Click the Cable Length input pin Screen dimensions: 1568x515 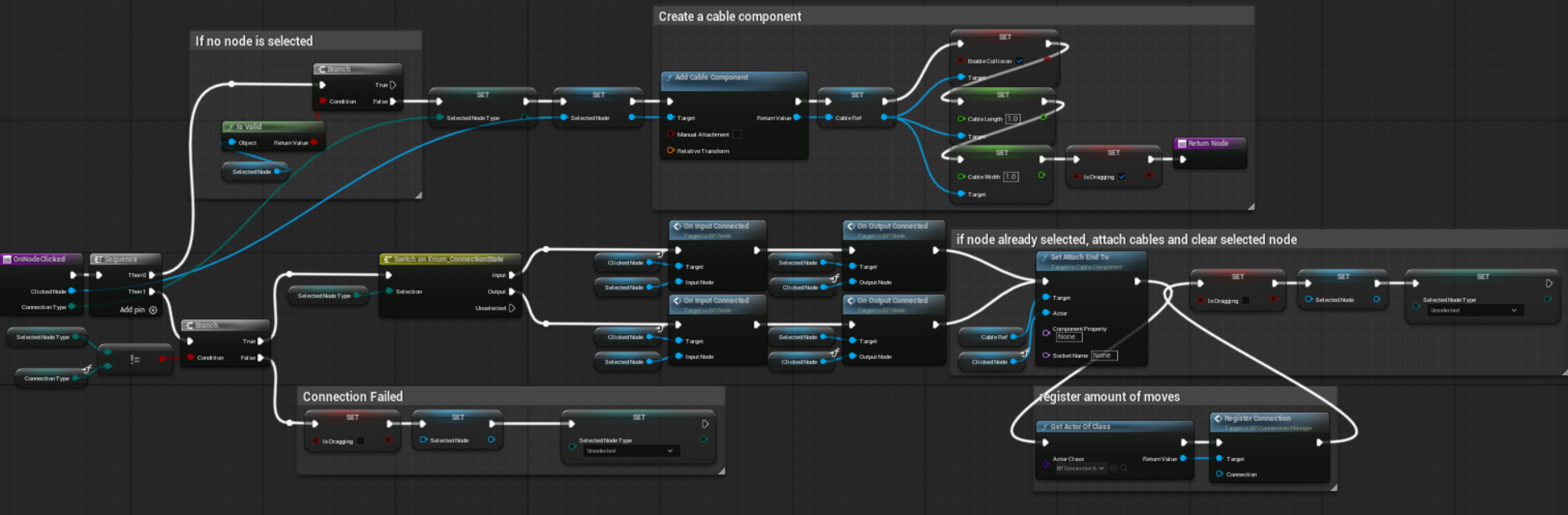(961, 118)
